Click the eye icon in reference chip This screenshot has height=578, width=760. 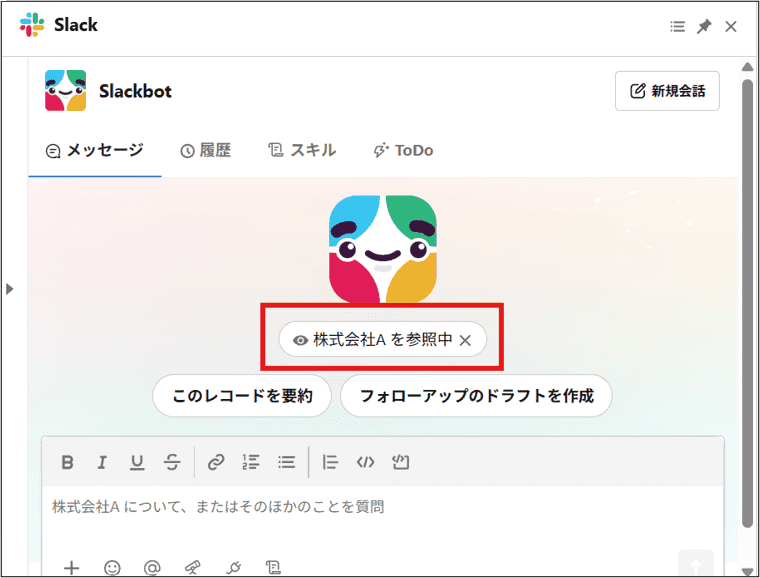click(x=301, y=341)
